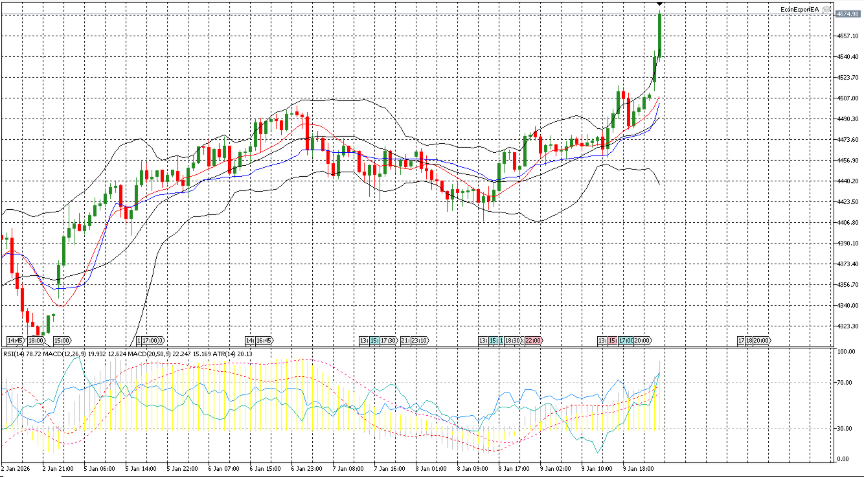Click the 4340.00 price on the axis
The image size is (864, 477).
point(848,306)
